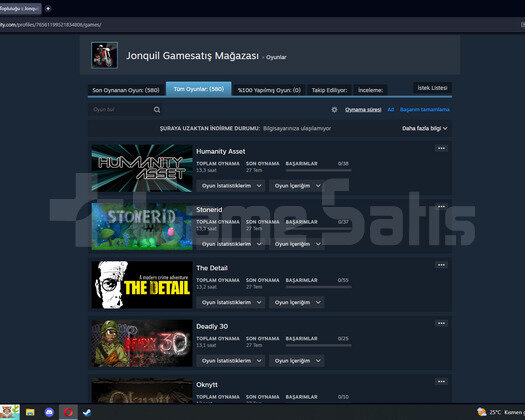Open the games list settings gear

click(334, 110)
